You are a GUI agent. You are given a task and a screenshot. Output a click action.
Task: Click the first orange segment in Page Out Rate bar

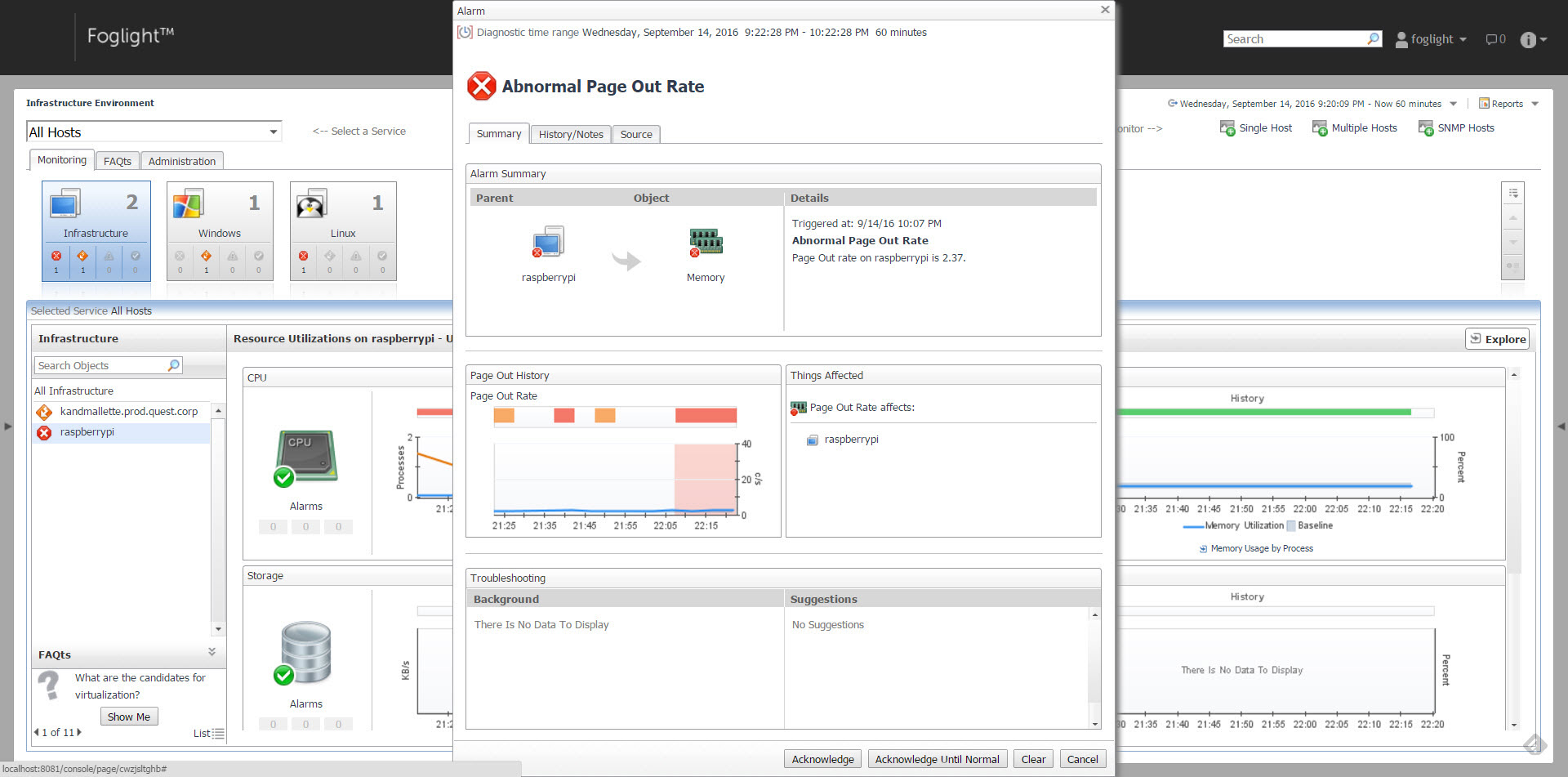pos(504,416)
